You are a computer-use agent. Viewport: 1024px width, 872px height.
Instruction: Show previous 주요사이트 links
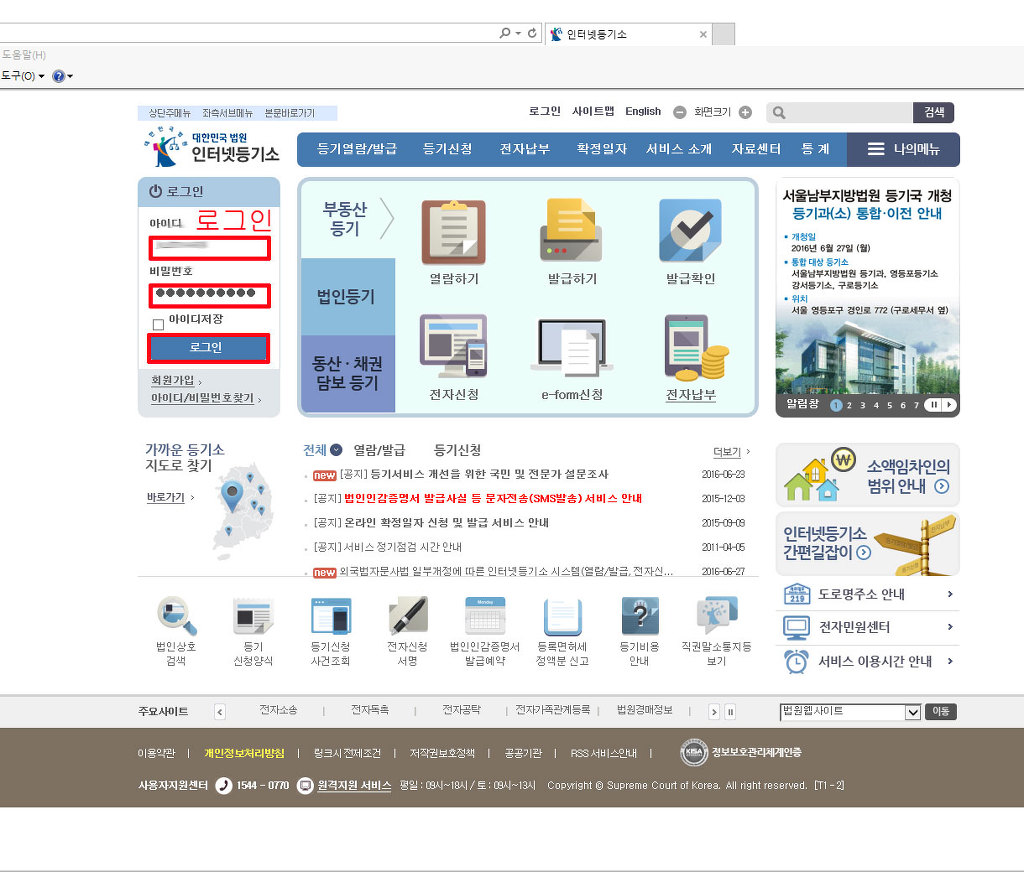click(x=220, y=712)
